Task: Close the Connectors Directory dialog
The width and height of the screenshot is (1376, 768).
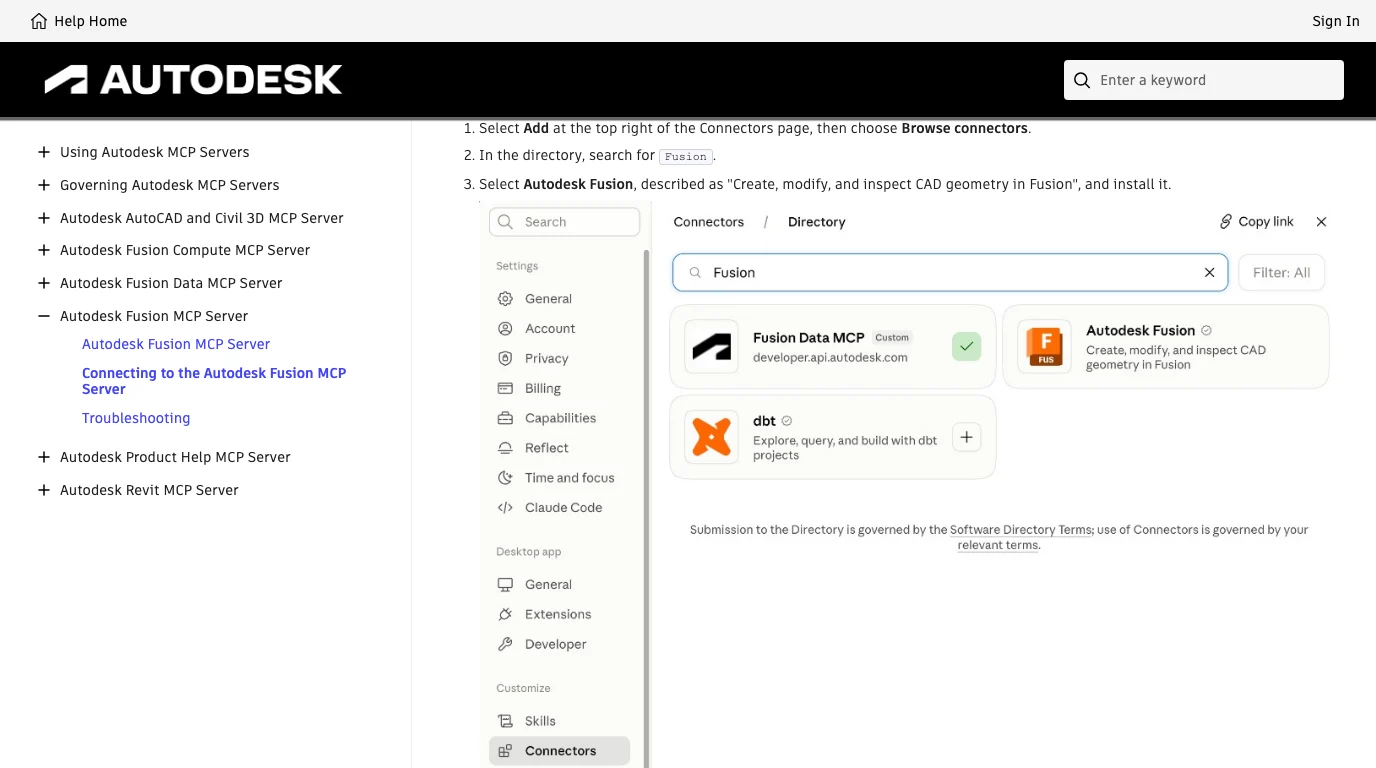Action: 1321,222
